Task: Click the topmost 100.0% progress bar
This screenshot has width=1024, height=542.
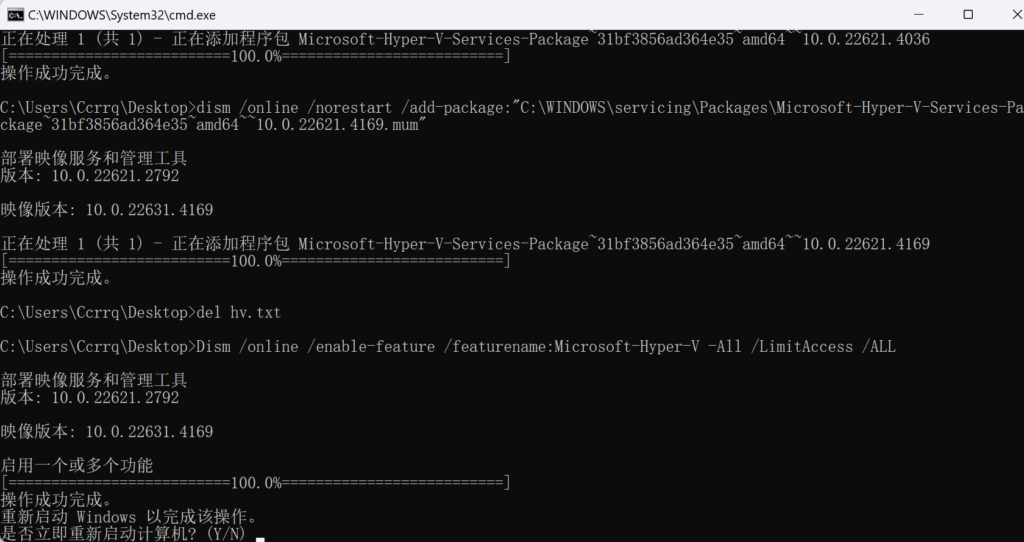Action: tap(256, 56)
